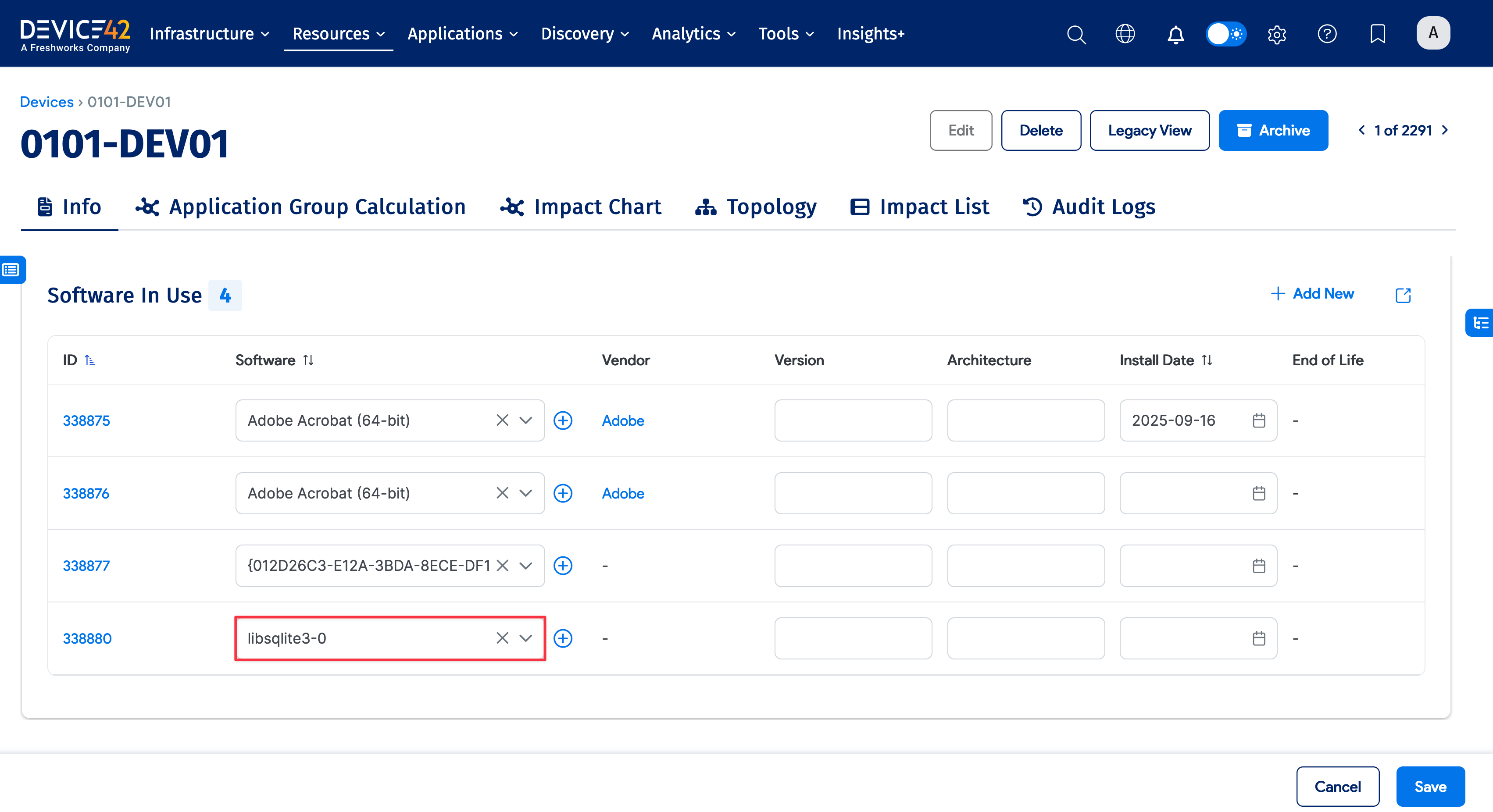Viewport: 1493px width, 812px height.
Task: Click the Version field for row 338876
Action: 853,493
